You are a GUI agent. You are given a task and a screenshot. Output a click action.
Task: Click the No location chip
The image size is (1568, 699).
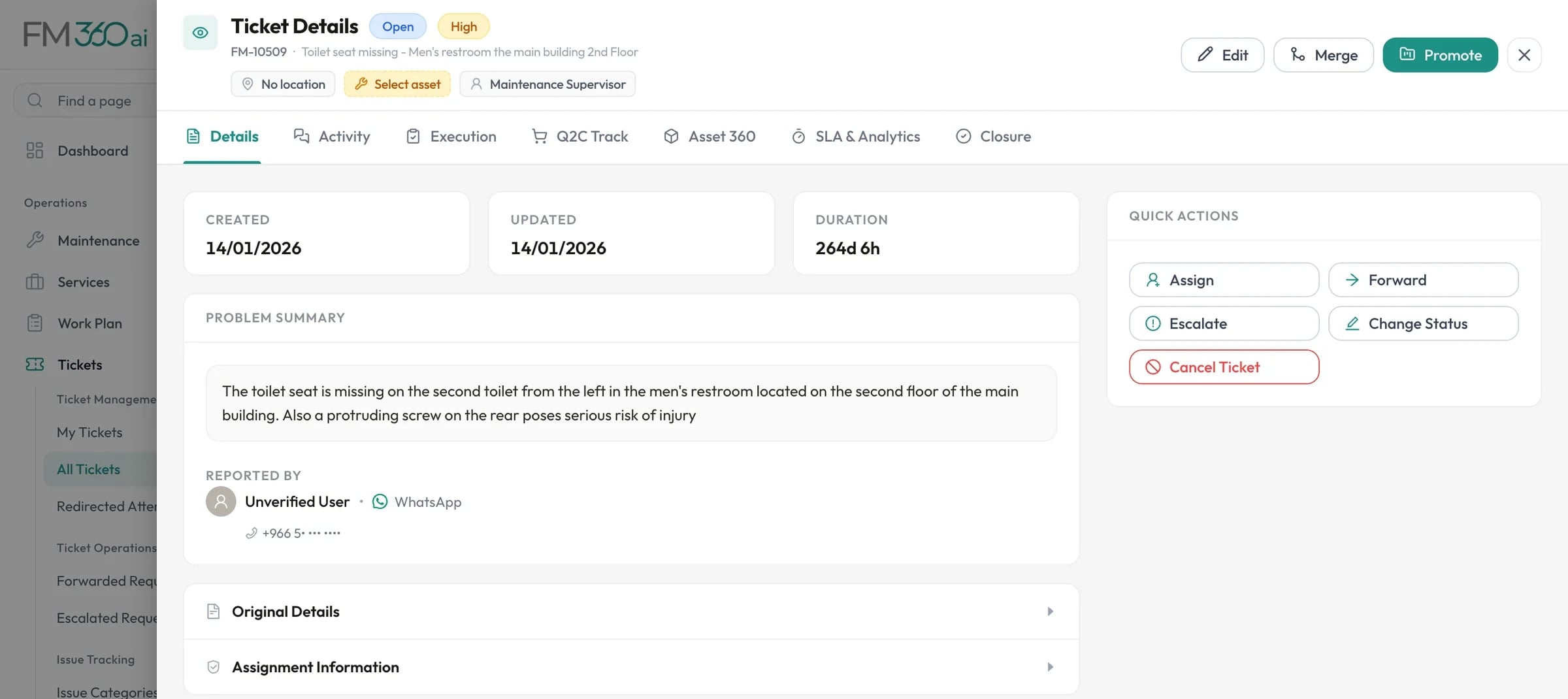283,84
